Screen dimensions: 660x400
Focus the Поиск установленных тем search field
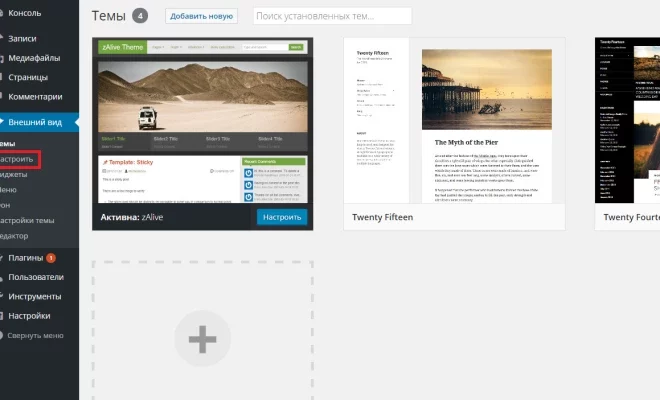[x=333, y=16]
